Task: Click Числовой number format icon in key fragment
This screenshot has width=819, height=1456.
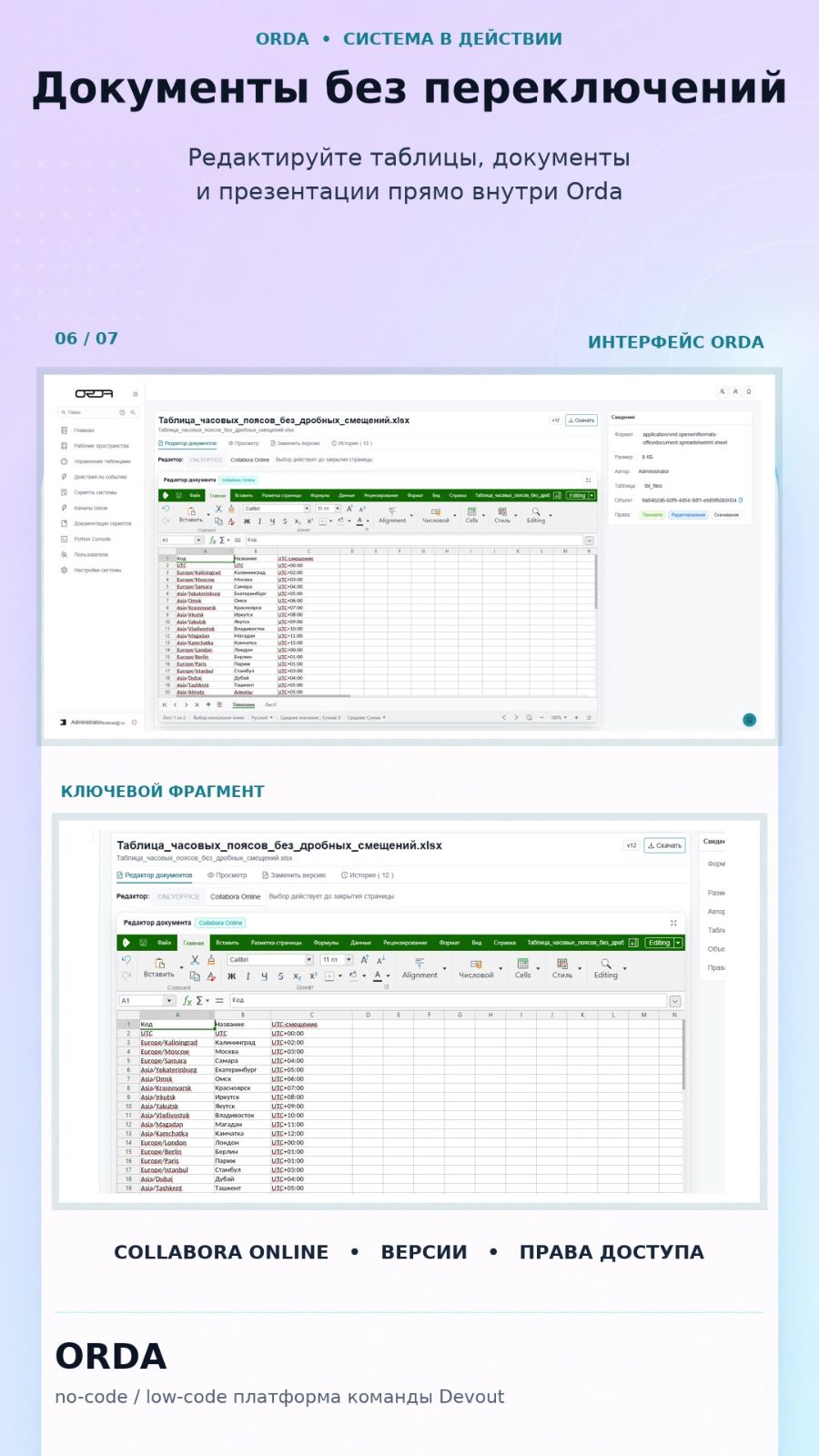Action: [476, 963]
